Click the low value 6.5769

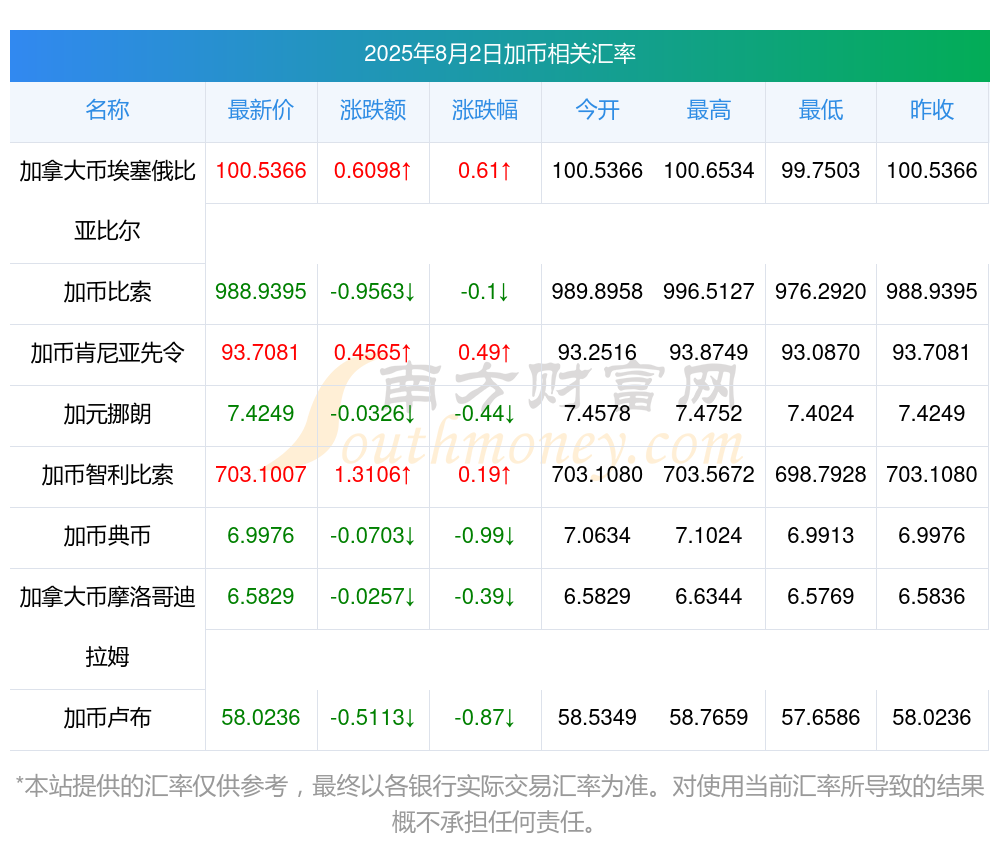821,597
